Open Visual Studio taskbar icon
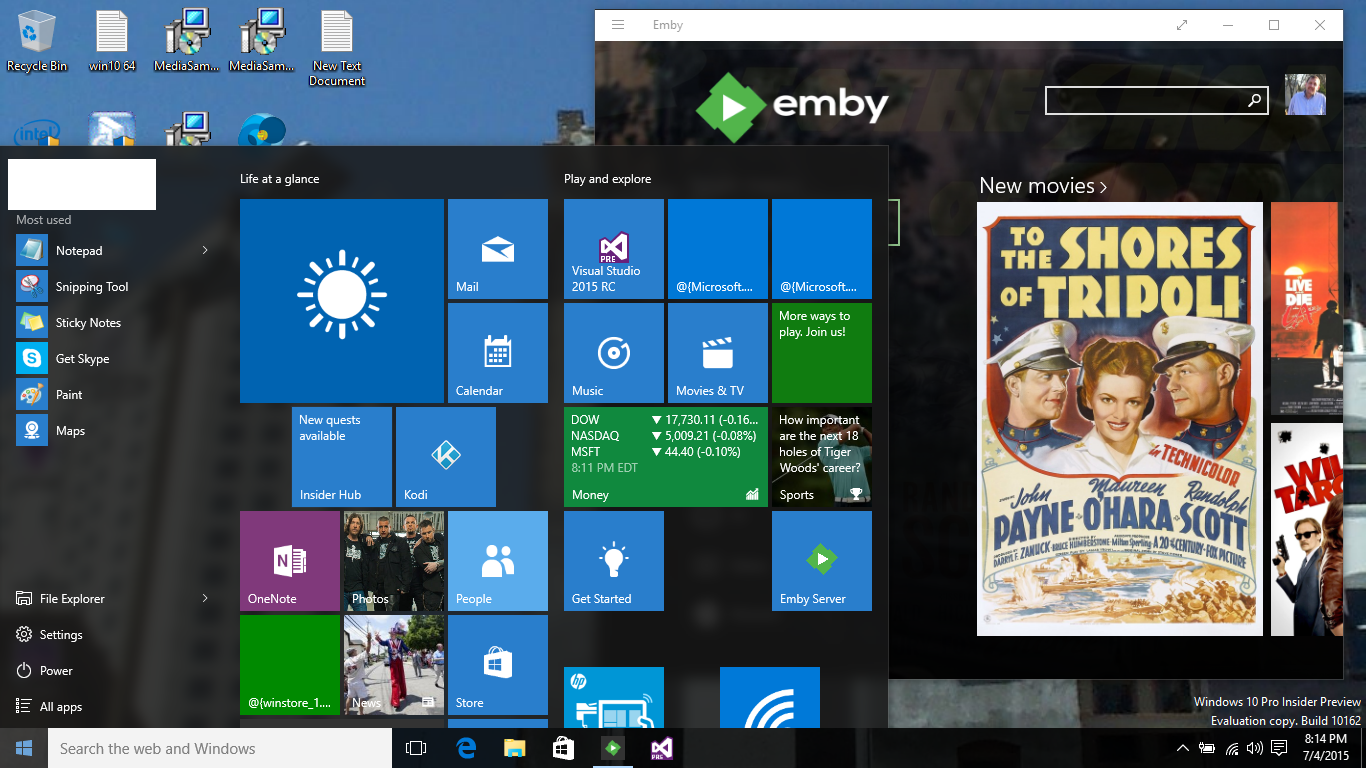 pos(661,748)
